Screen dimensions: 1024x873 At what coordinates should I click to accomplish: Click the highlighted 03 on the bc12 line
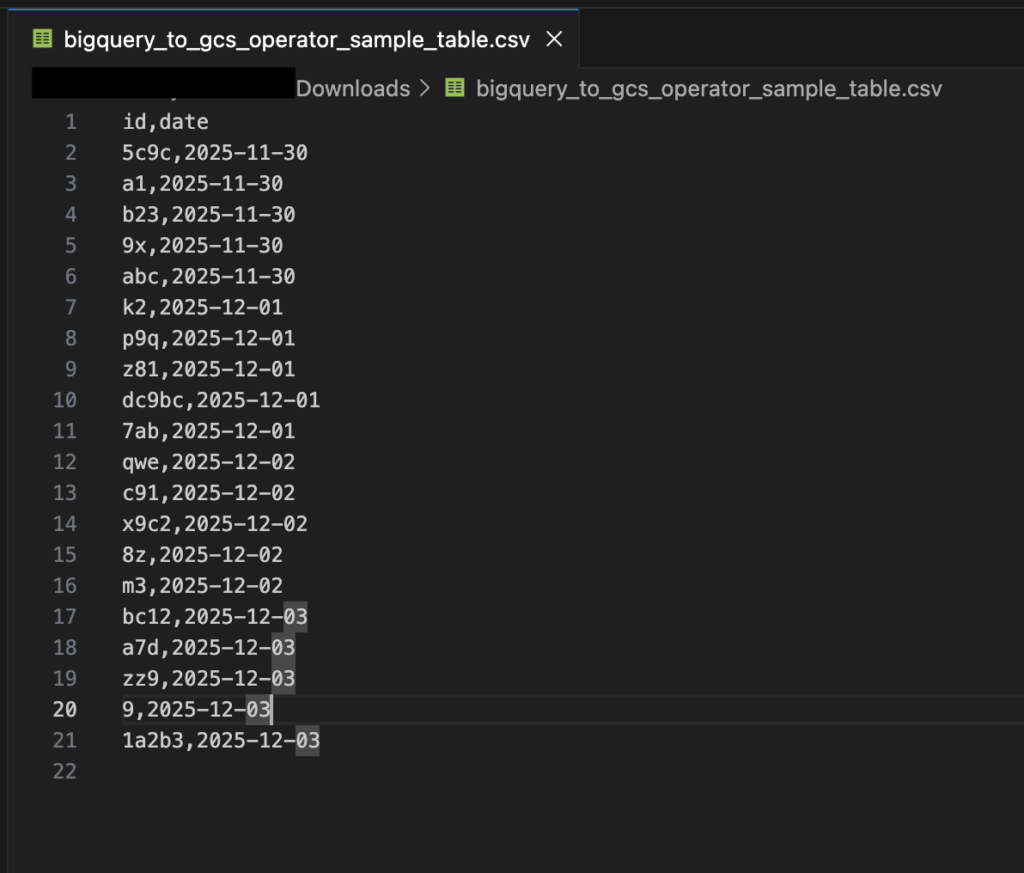[295, 617]
